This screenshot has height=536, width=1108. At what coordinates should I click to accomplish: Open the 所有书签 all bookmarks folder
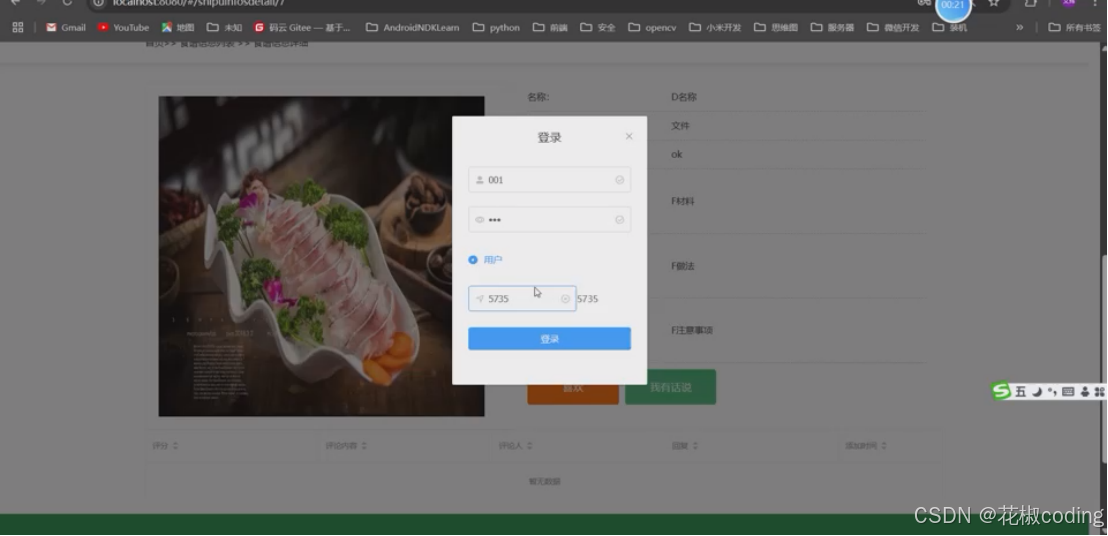(1075, 28)
